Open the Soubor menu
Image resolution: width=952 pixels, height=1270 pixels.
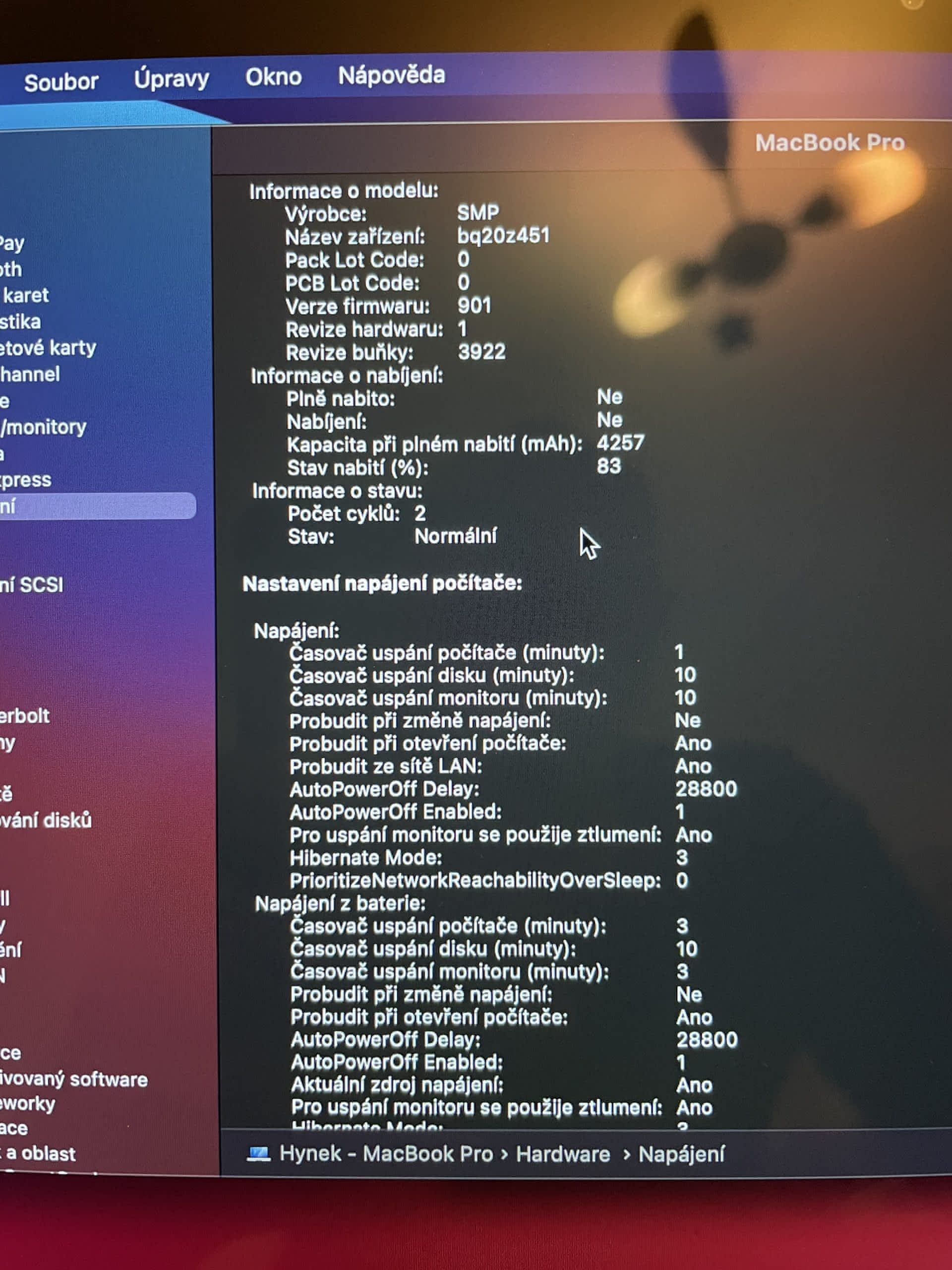pyautogui.click(x=61, y=82)
